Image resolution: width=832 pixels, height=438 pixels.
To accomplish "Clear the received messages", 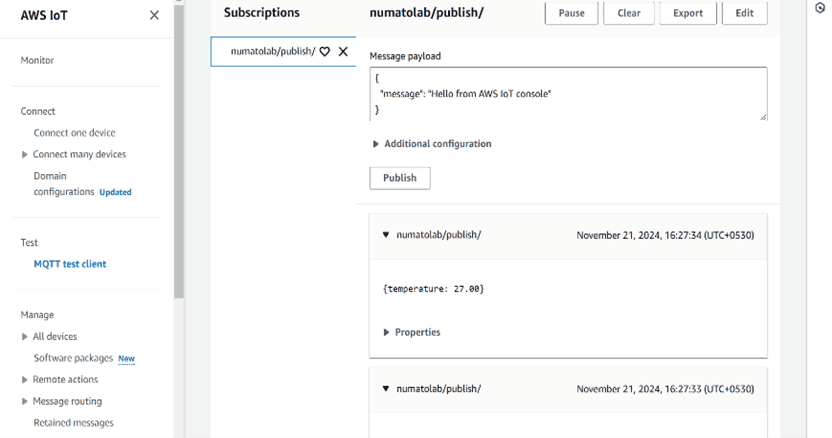I will (x=629, y=13).
